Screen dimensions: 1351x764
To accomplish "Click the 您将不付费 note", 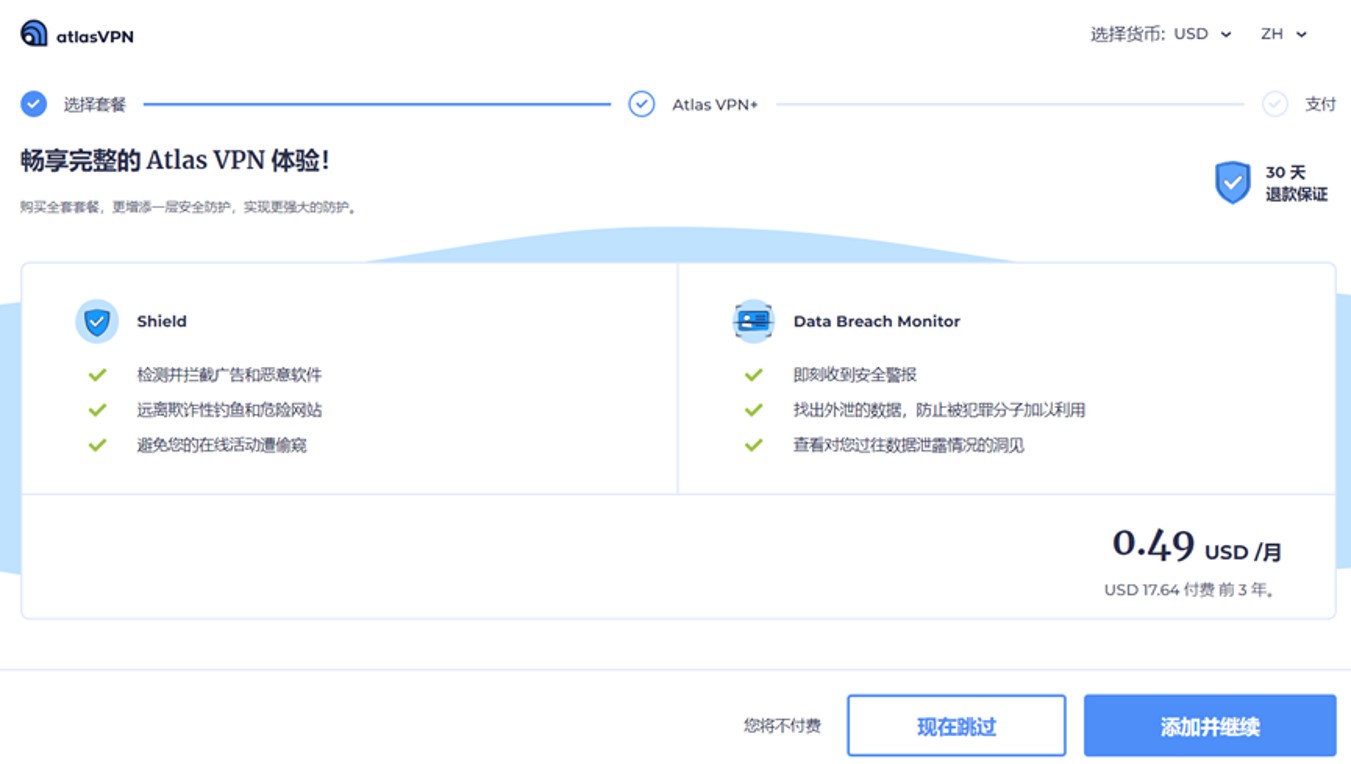I will click(x=782, y=726).
